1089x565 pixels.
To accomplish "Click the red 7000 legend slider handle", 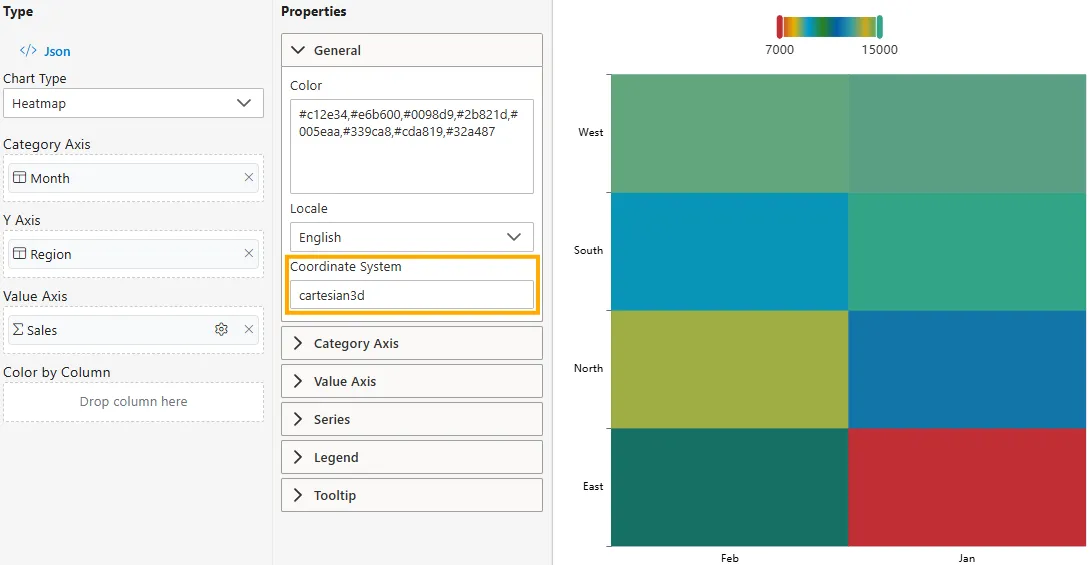I will (x=780, y=27).
